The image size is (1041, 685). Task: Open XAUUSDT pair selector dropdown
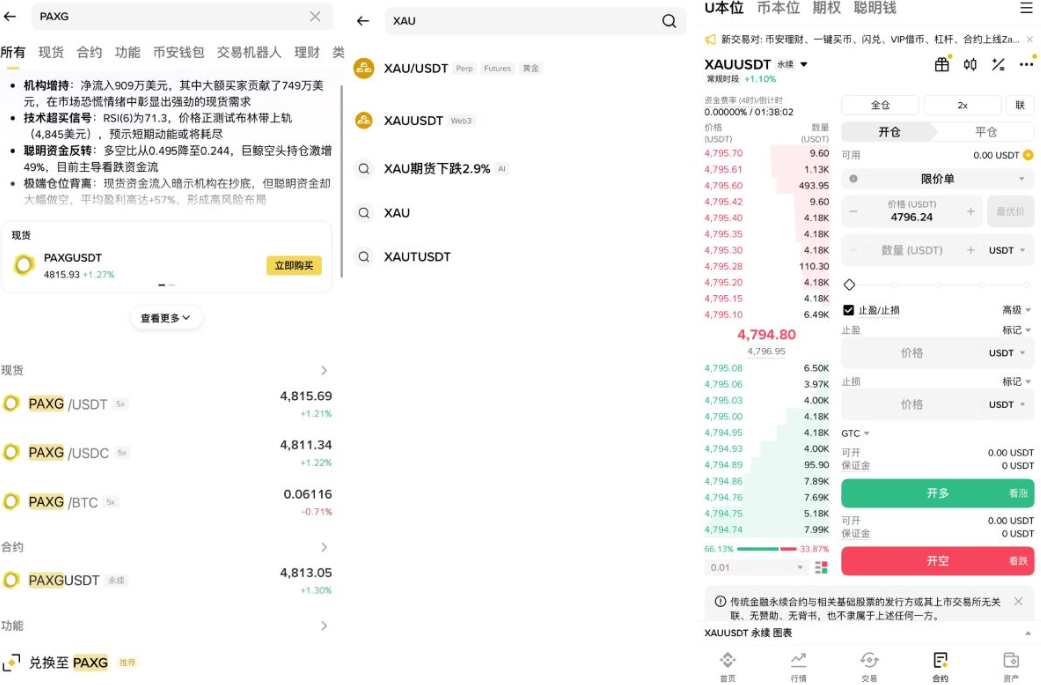pyautogui.click(x=804, y=64)
